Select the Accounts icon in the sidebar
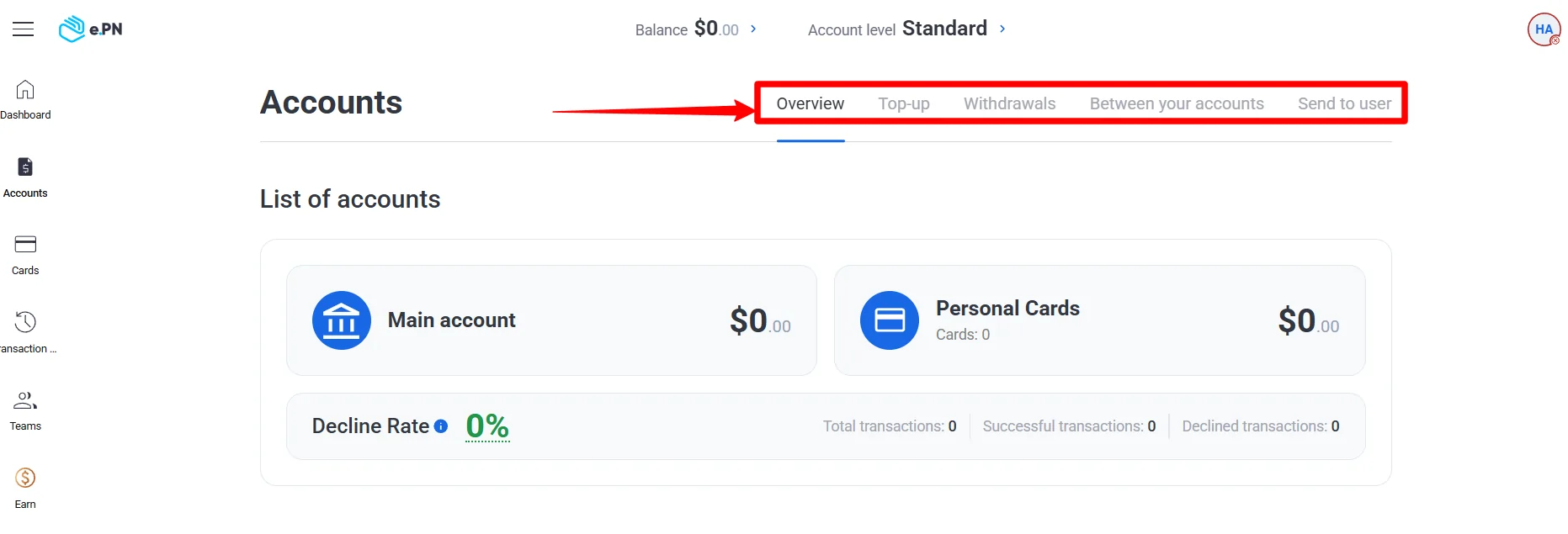 coord(24,176)
